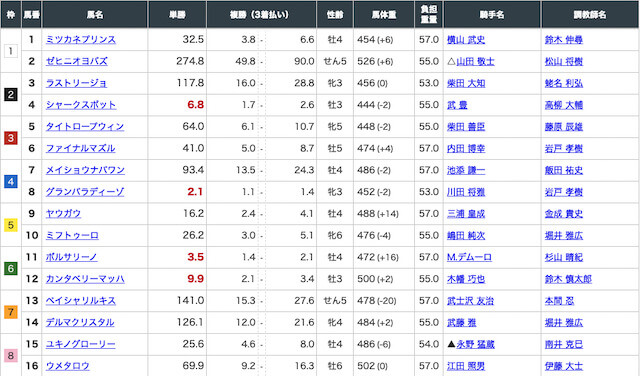Open trainer 南井 克巳 page
The height and width of the screenshot is (376, 640).
pyautogui.click(x=564, y=344)
